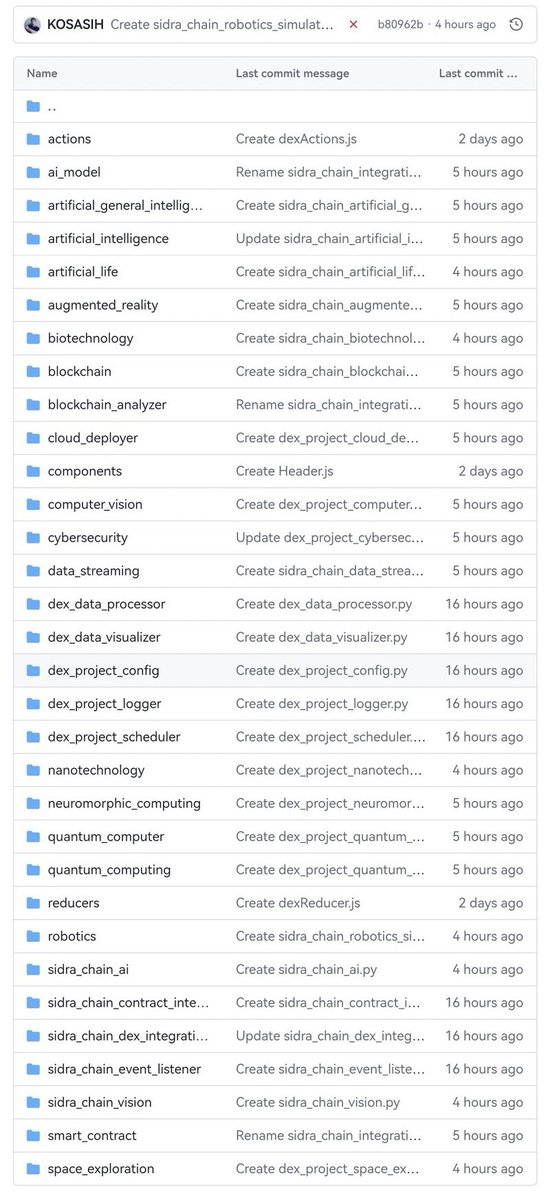Open commit 'Create Header.js'
This screenshot has height=1200, width=550.
click(x=285, y=471)
